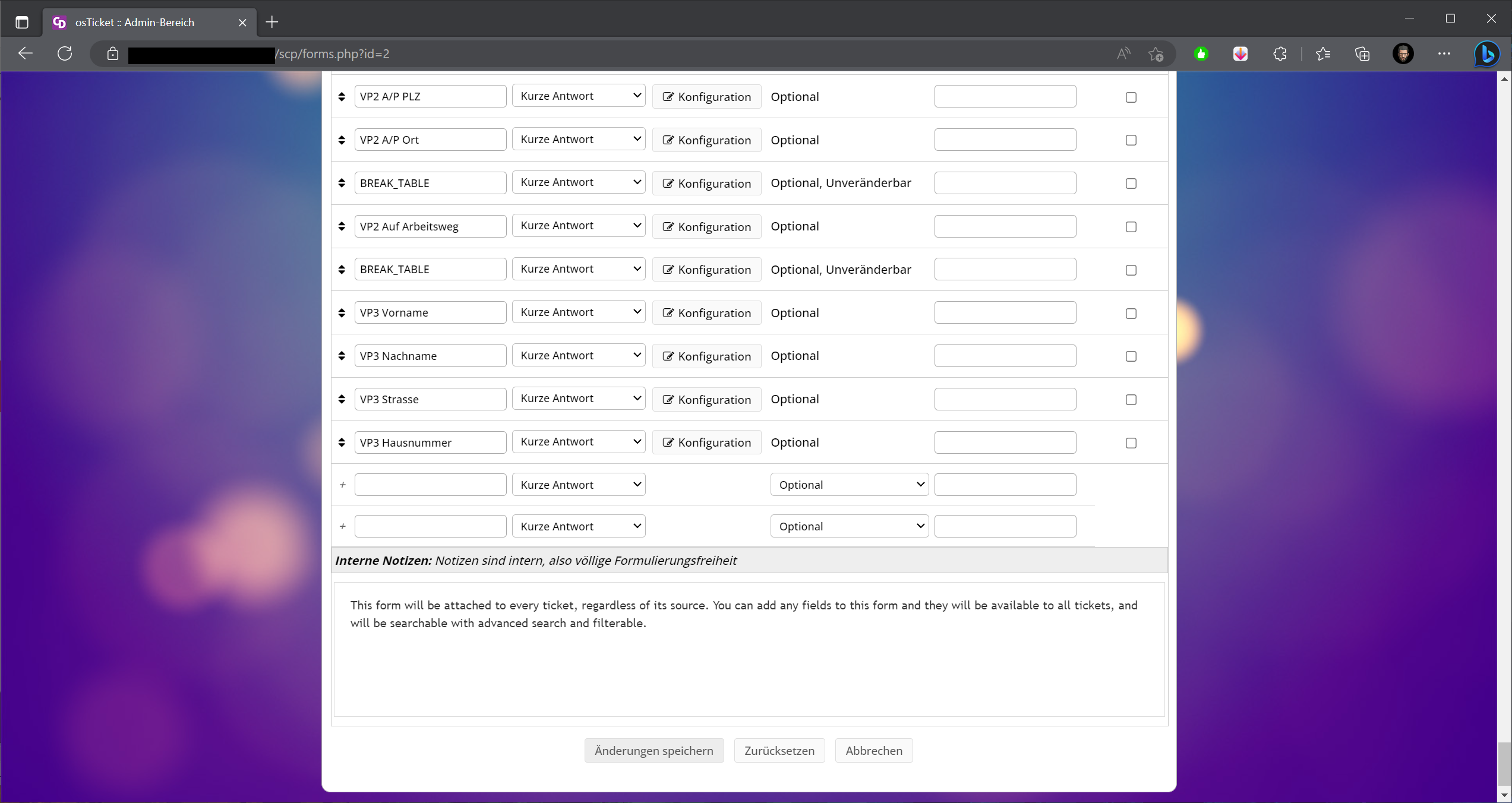Image resolution: width=1512 pixels, height=803 pixels.
Task: Open Optional visibility dropdown in first new row
Action: coord(850,485)
